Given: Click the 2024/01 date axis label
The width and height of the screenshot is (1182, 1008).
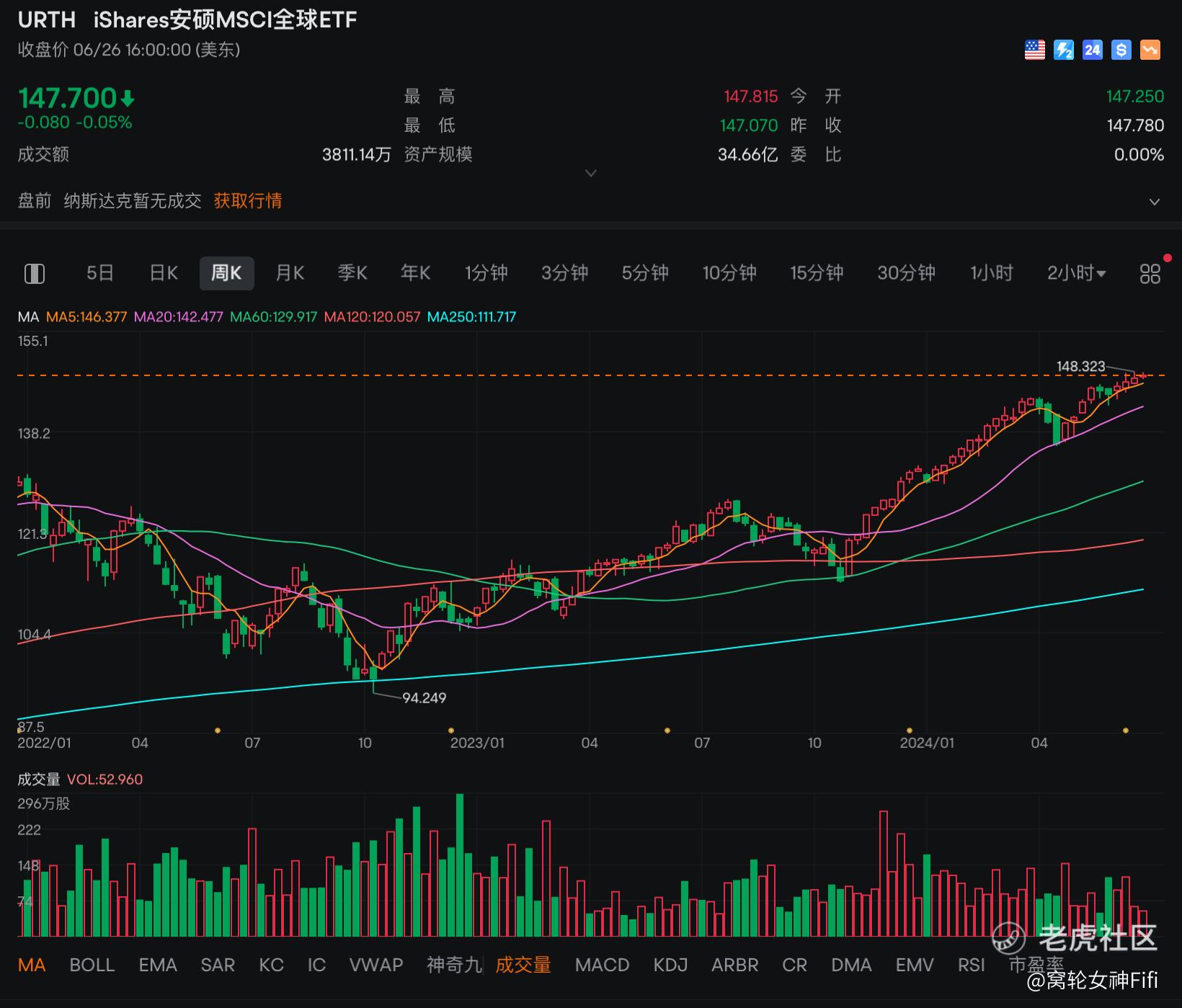Looking at the screenshot, I should tap(927, 743).
